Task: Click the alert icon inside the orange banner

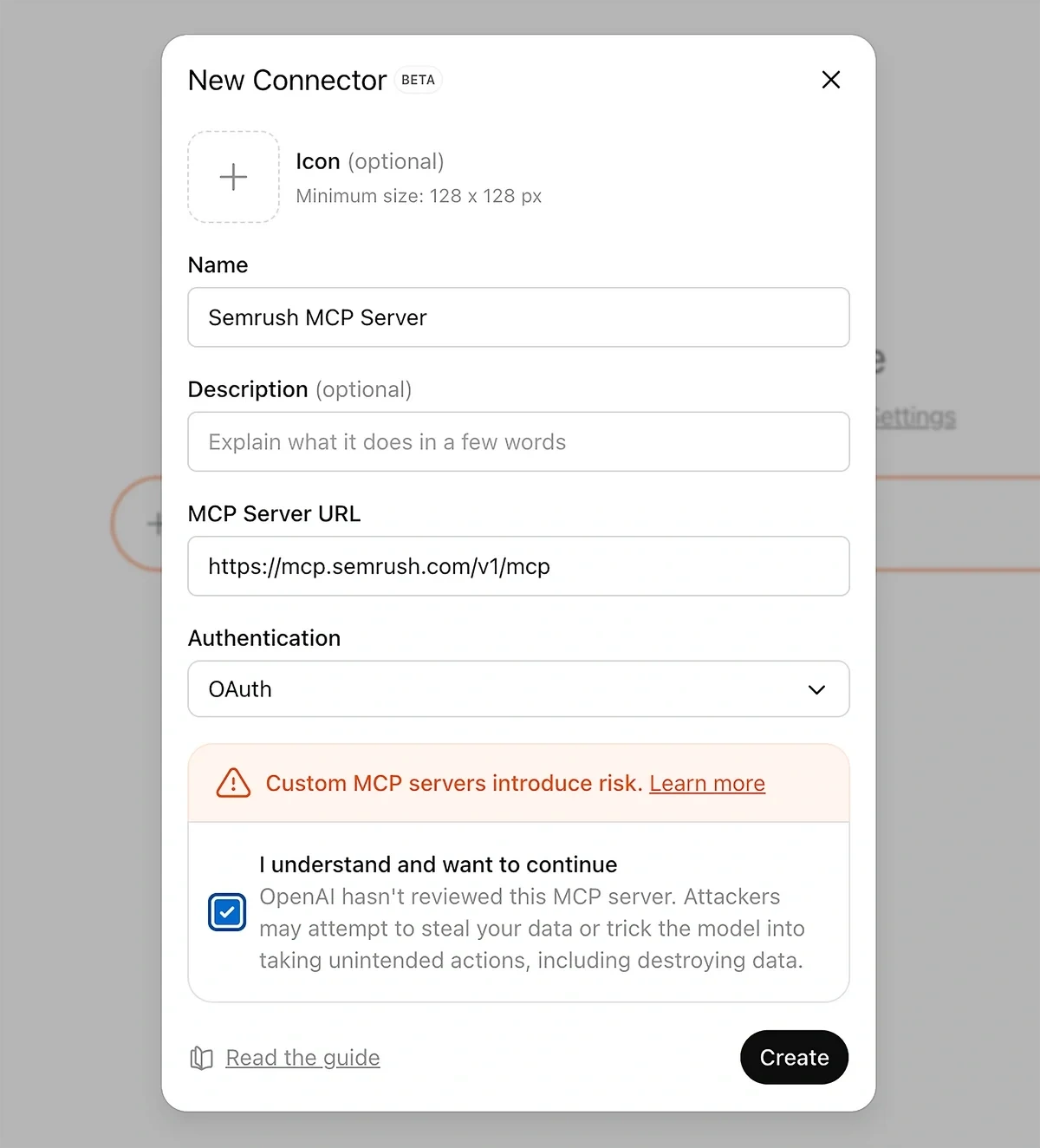Action: [231, 783]
